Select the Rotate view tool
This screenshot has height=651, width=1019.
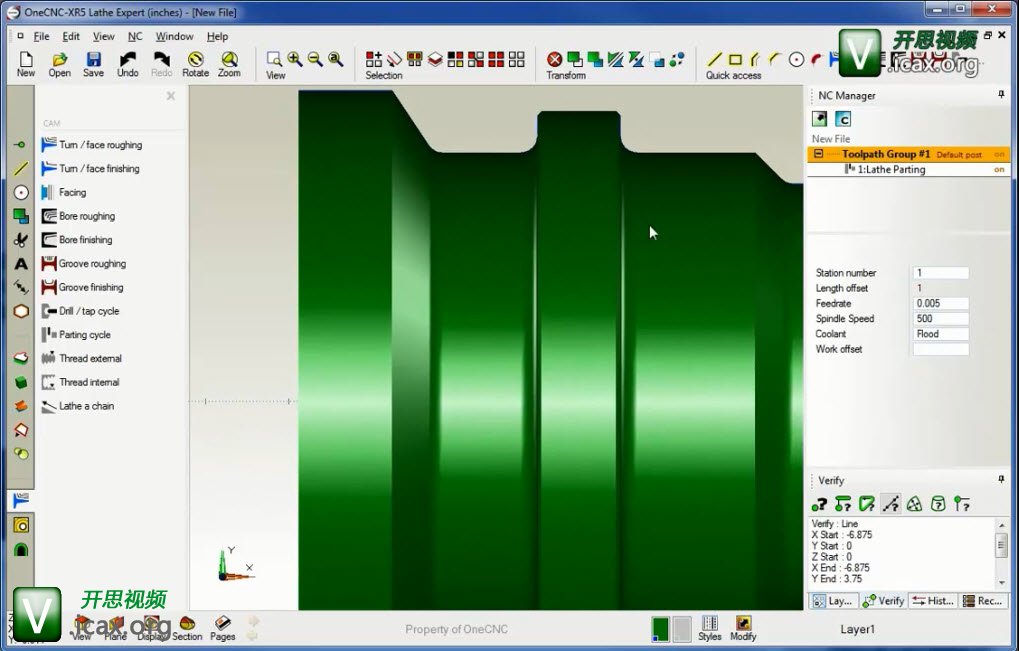[x=195, y=64]
